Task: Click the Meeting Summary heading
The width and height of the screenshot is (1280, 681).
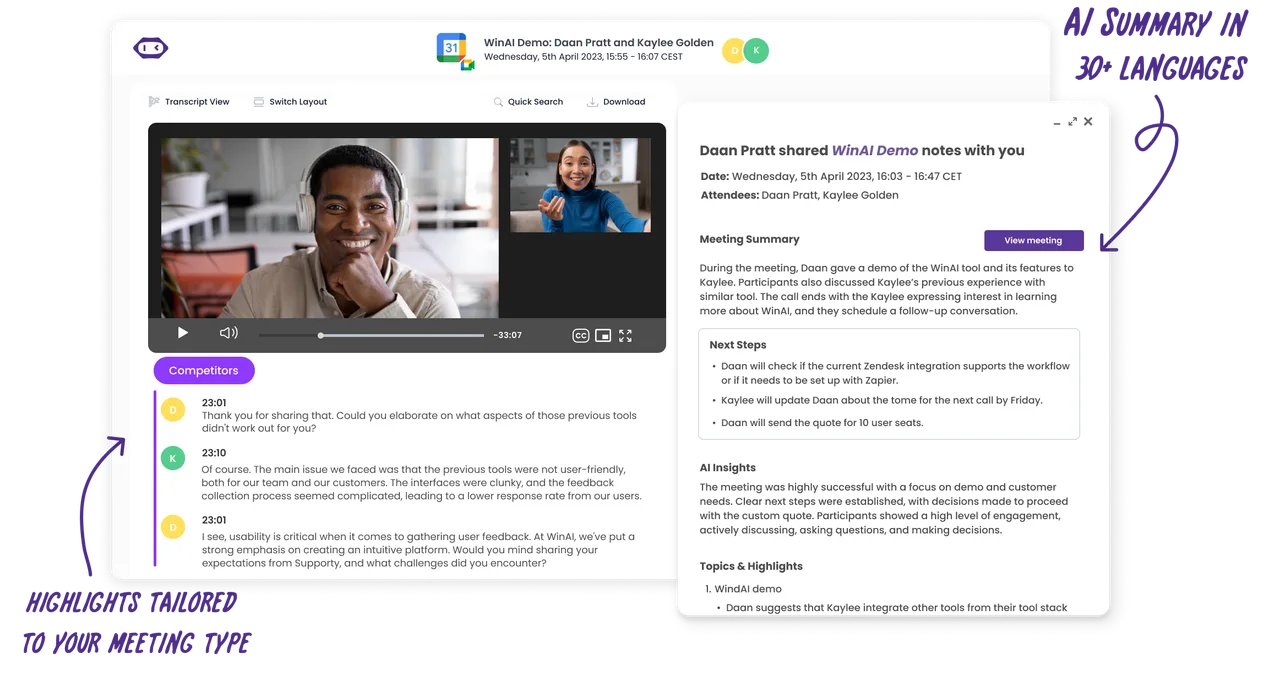Action: 750,240
